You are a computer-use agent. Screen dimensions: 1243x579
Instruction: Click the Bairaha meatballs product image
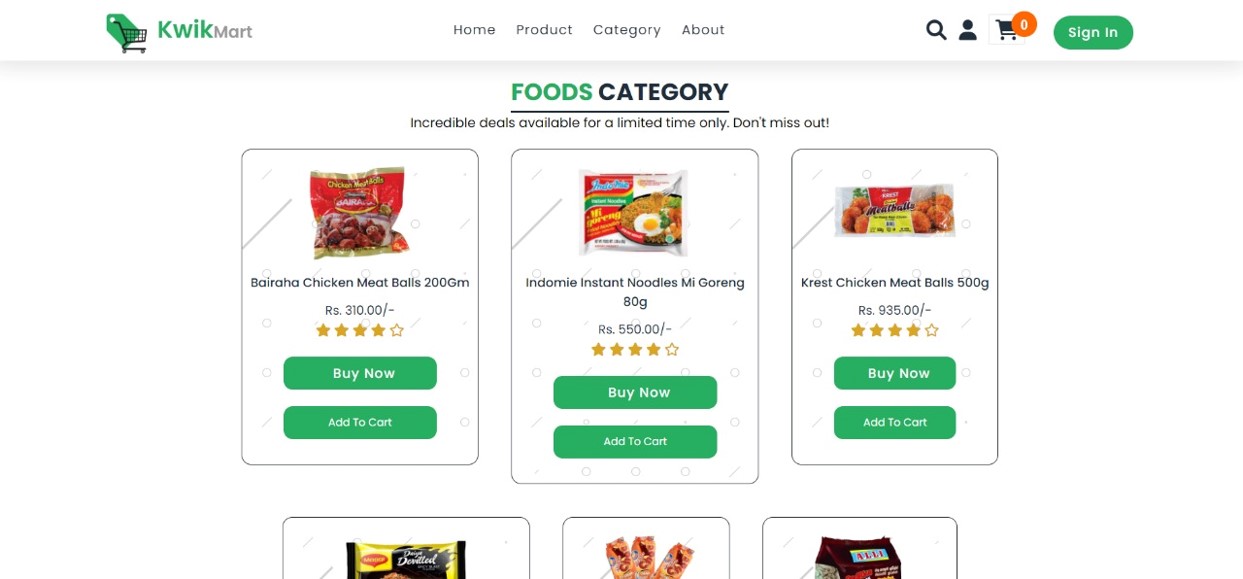pyautogui.click(x=359, y=212)
